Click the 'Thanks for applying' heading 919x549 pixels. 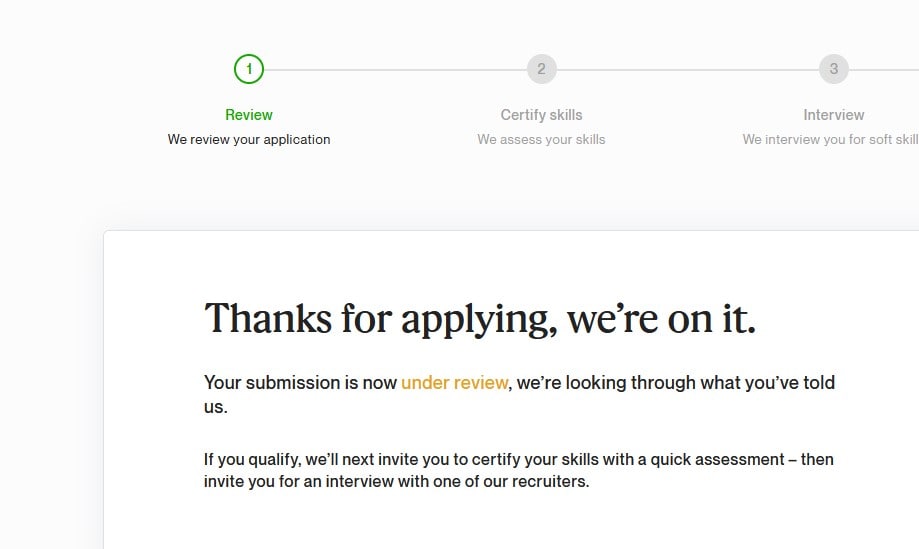[x=480, y=319]
